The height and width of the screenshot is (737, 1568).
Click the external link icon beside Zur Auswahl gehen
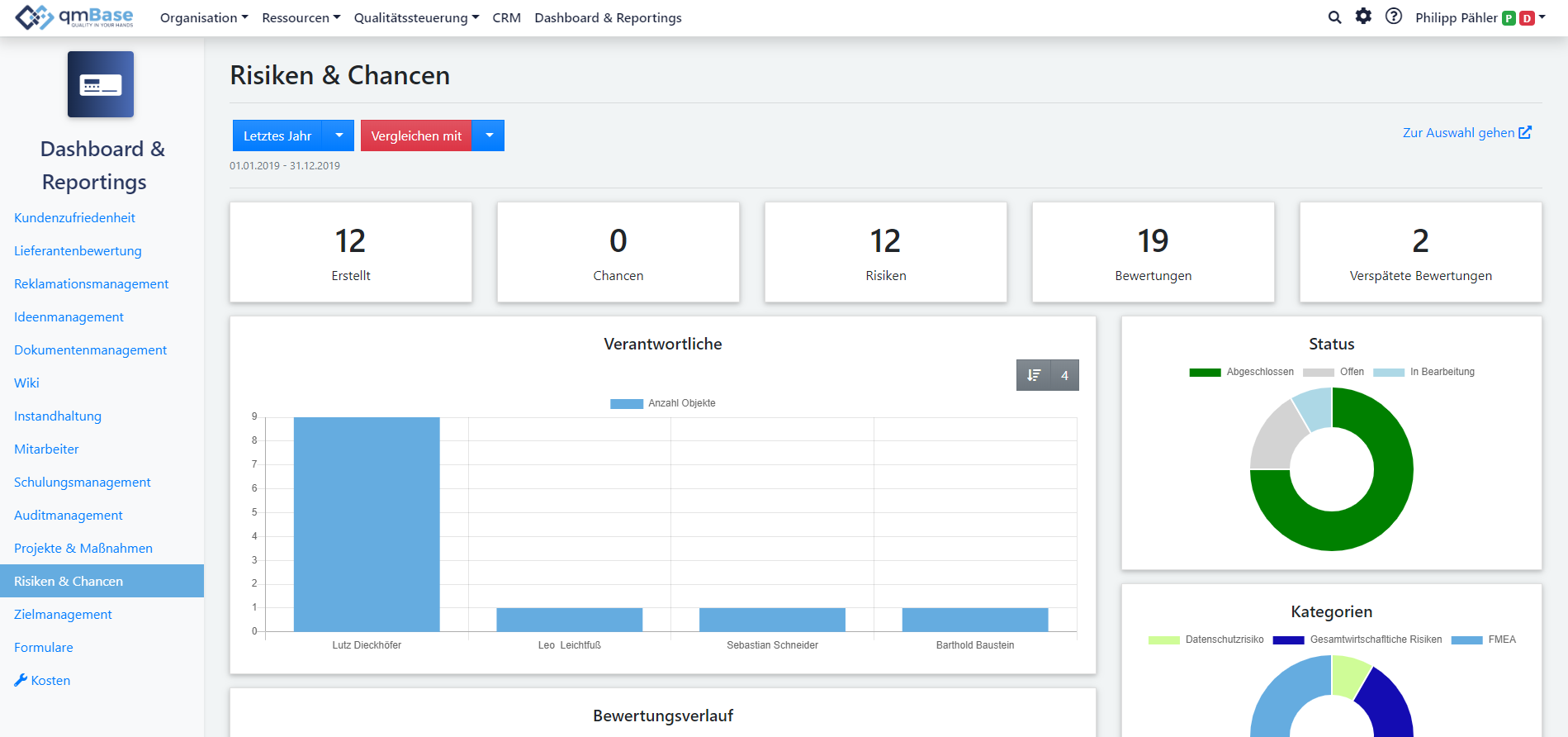(1525, 132)
